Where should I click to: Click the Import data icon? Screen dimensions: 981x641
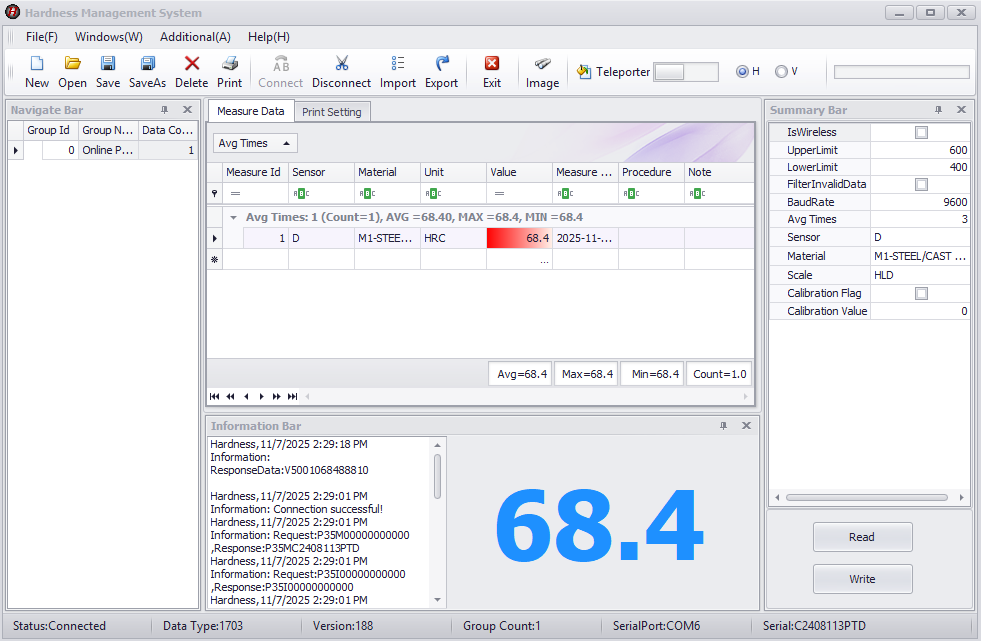398,64
